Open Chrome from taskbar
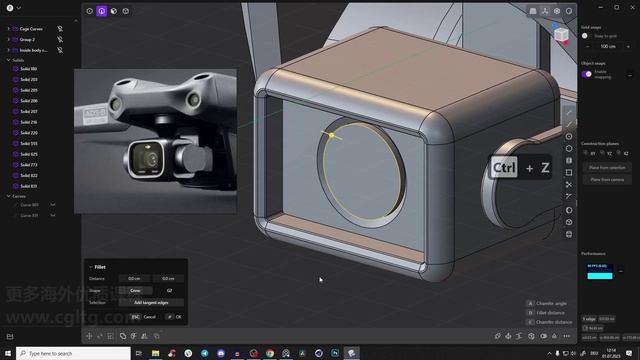The height and width of the screenshot is (360, 640). 270,353
